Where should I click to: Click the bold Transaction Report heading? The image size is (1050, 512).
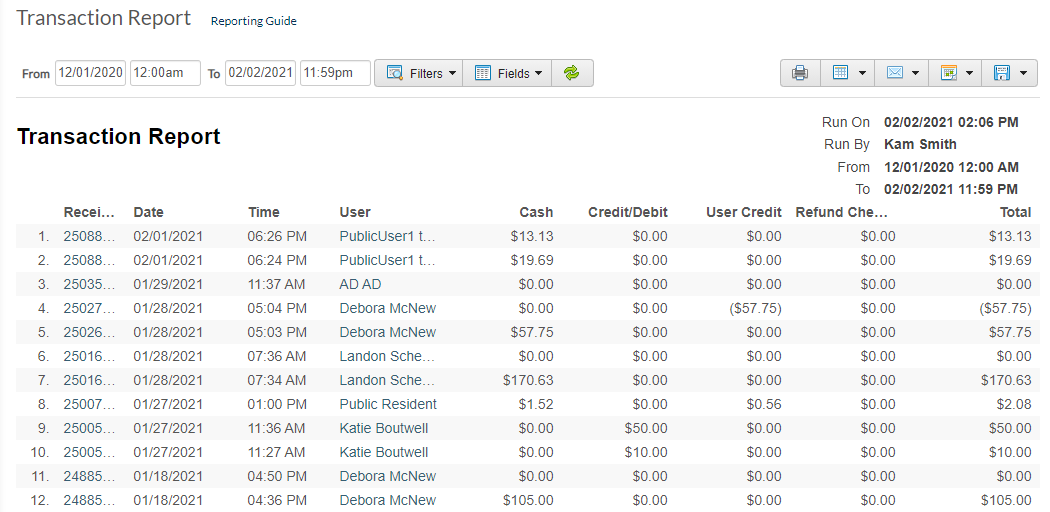tap(119, 137)
